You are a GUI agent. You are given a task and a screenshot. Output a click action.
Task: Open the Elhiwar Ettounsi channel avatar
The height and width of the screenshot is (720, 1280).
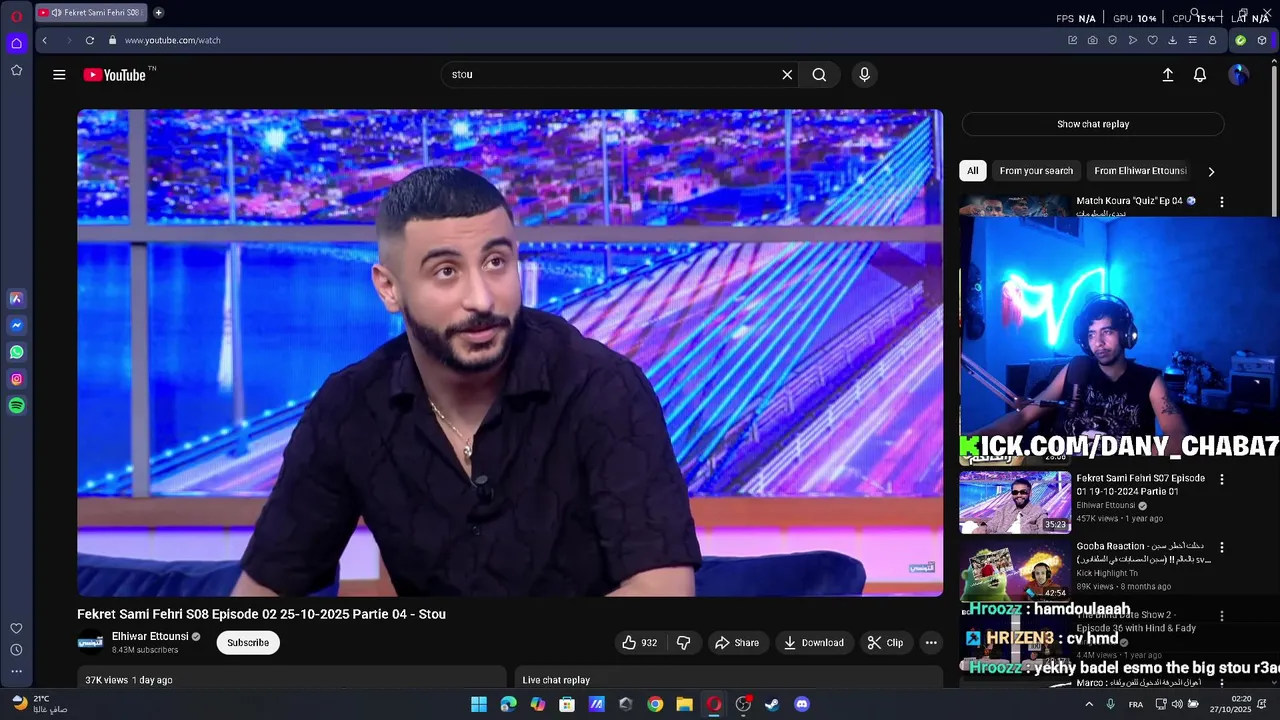tap(90, 643)
